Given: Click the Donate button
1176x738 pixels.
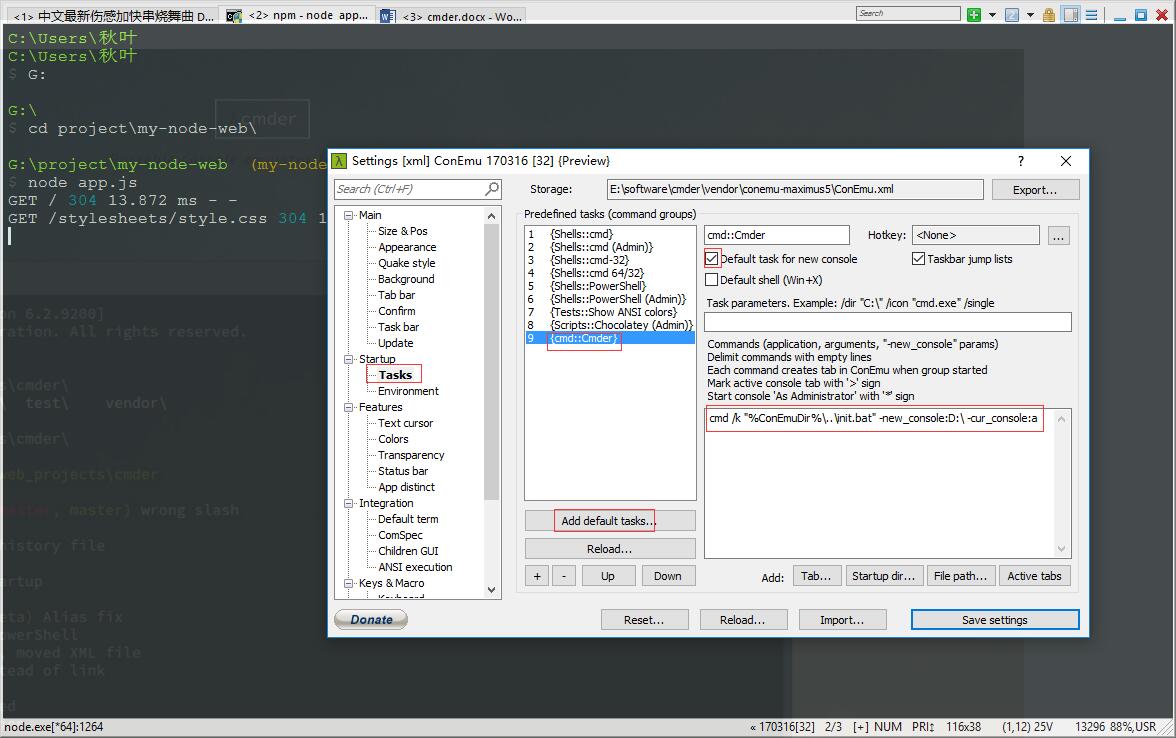Looking at the screenshot, I should click(x=371, y=620).
